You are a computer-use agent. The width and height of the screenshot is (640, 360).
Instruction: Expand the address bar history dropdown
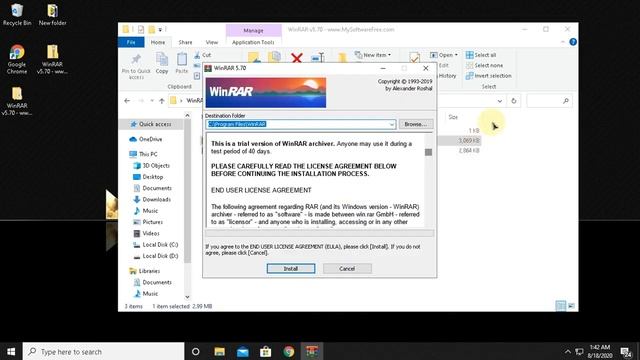click(500, 101)
